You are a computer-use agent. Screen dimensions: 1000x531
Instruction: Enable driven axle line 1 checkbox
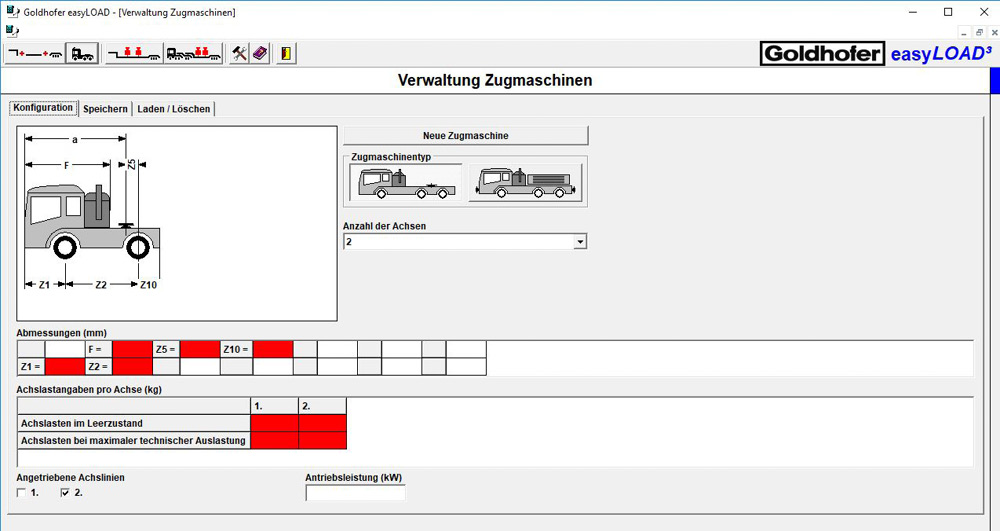click(x=22, y=493)
